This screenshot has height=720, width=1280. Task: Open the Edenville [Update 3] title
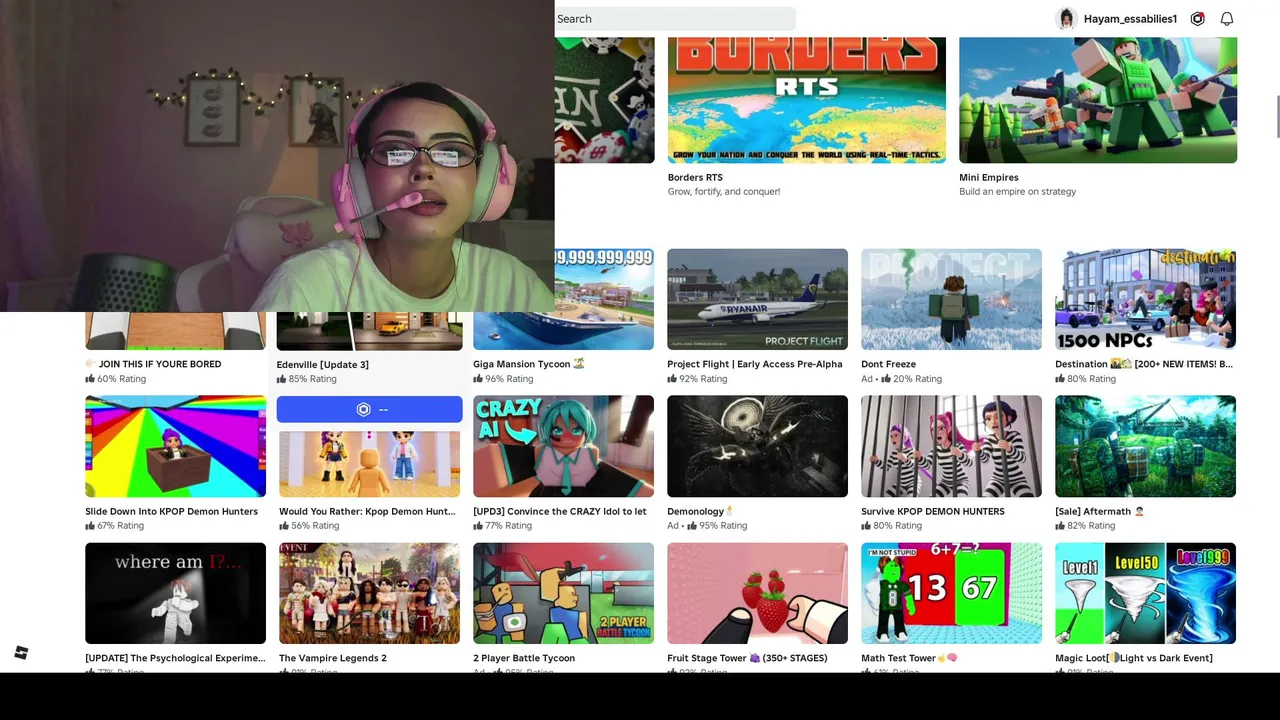click(x=323, y=365)
